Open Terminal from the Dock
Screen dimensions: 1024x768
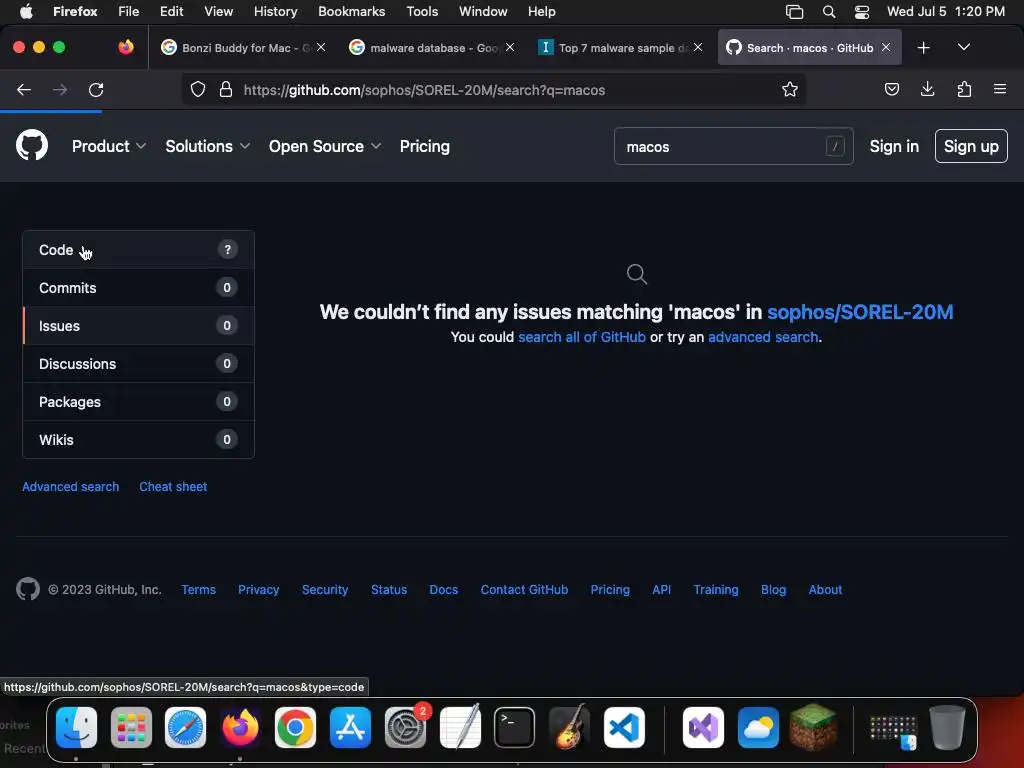point(515,728)
